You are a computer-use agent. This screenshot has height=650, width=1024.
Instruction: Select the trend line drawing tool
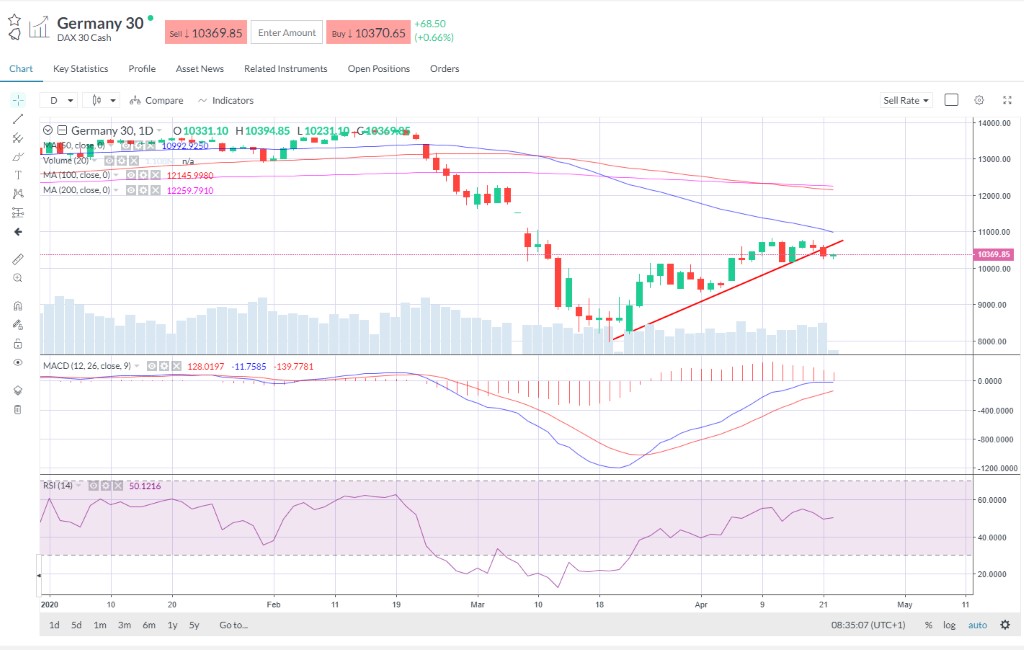(x=17, y=119)
